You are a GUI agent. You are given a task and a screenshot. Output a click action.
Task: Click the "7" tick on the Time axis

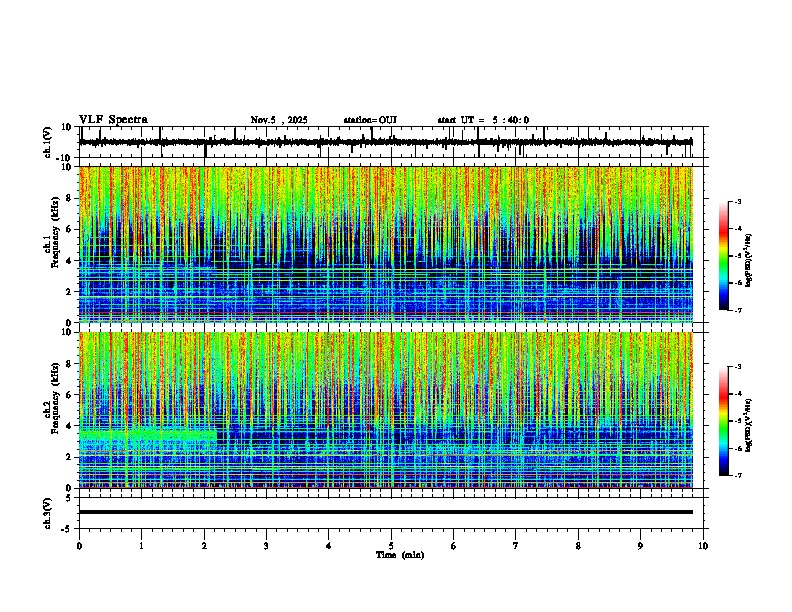[x=516, y=546]
